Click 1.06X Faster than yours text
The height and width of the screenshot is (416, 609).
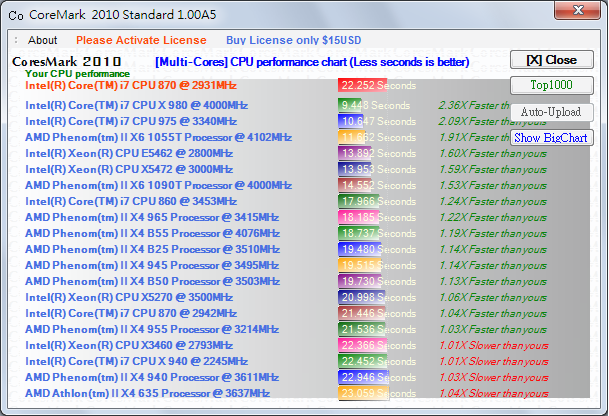pyautogui.click(x=493, y=298)
